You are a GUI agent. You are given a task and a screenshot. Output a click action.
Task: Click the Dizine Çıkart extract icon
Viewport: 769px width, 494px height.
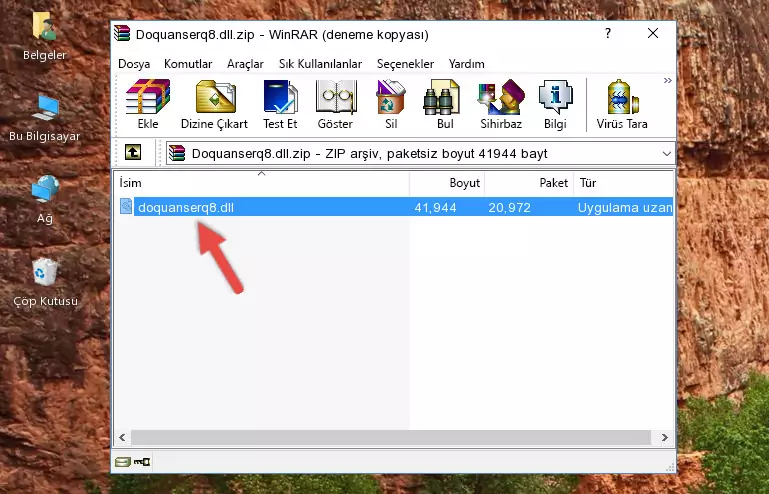coord(215,97)
